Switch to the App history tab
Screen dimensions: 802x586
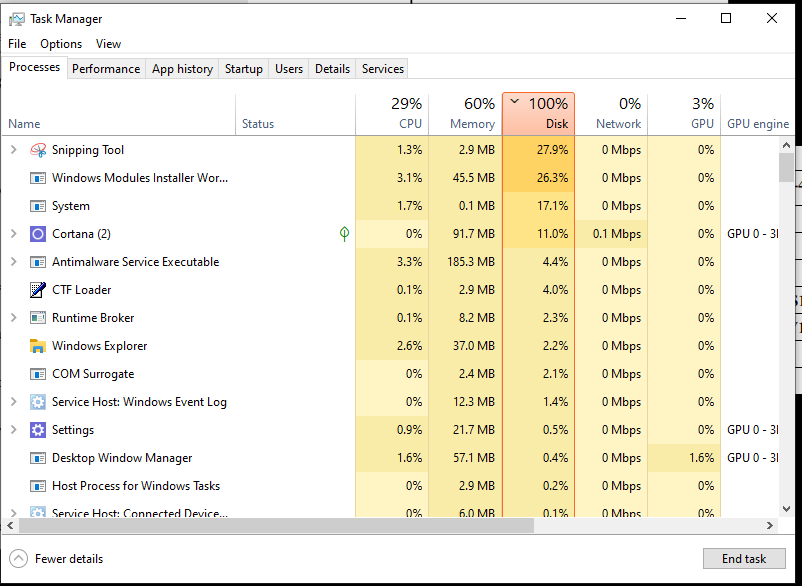182,69
